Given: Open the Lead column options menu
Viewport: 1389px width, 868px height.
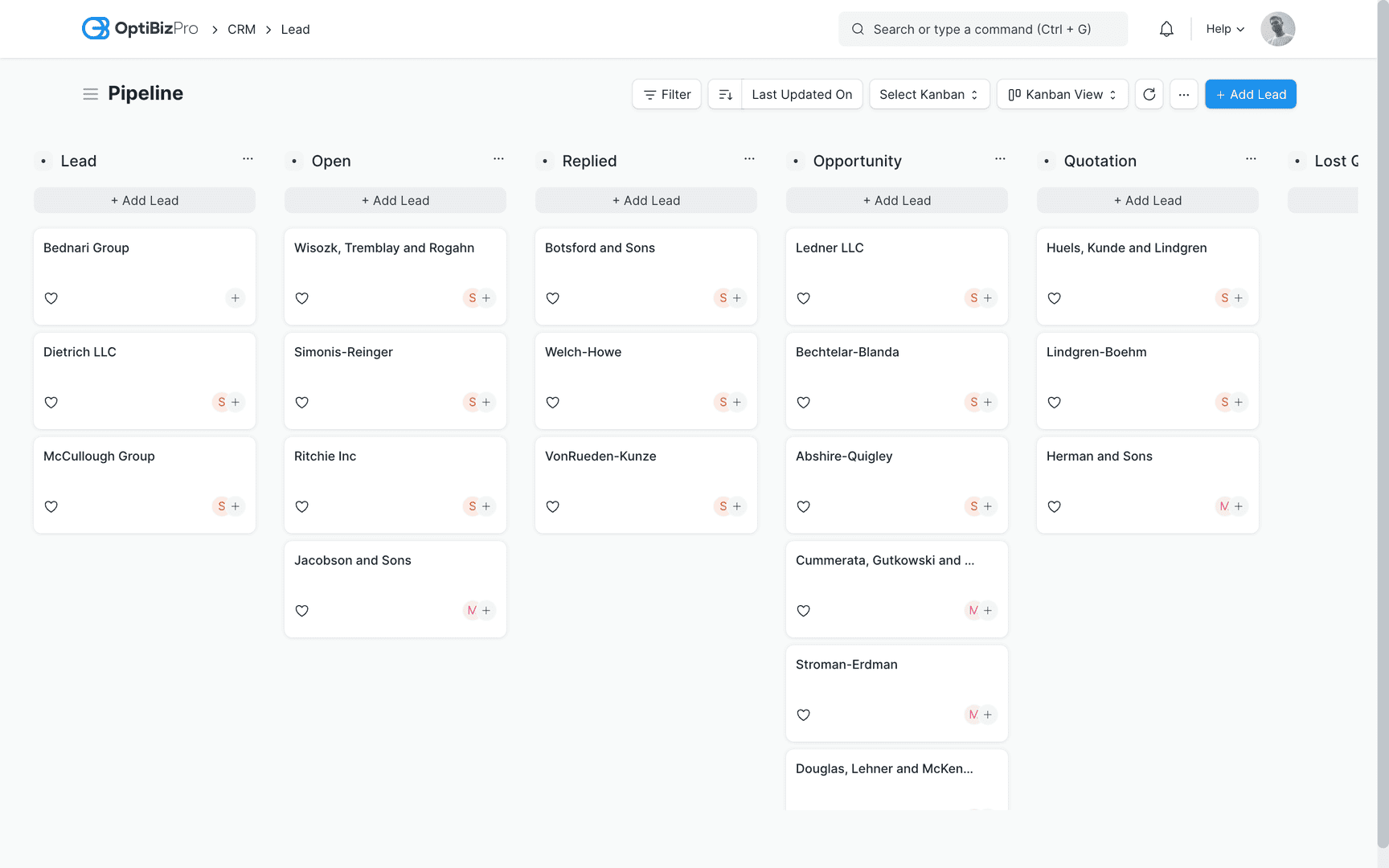Looking at the screenshot, I should tap(248, 158).
